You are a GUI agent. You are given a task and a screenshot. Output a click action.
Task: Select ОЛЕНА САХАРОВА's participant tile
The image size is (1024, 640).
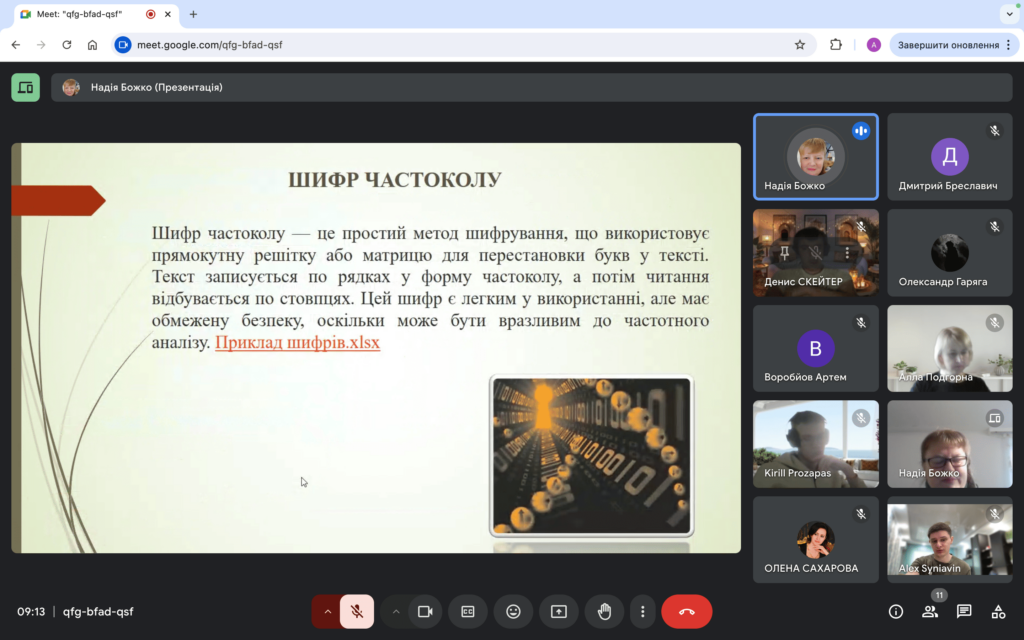(816, 539)
